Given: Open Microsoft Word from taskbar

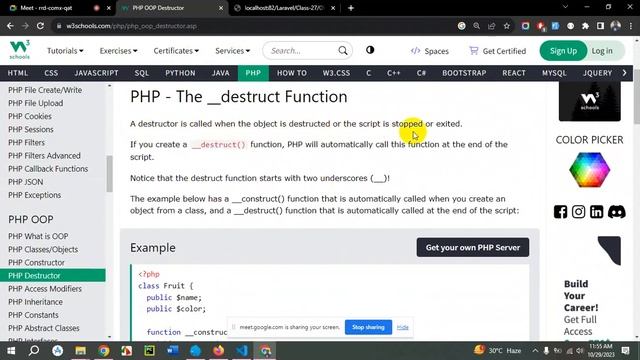Looking at the screenshot, I should pos(172,351).
